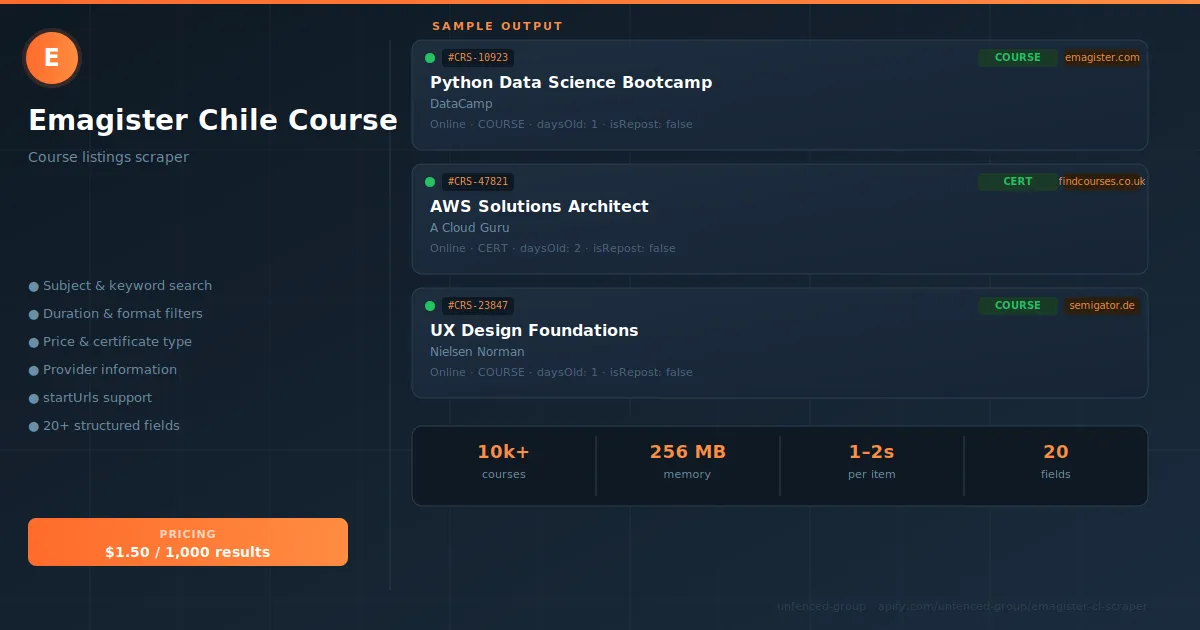Click the DataCamp provider name
Image resolution: width=1200 pixels, height=630 pixels.
pos(461,104)
